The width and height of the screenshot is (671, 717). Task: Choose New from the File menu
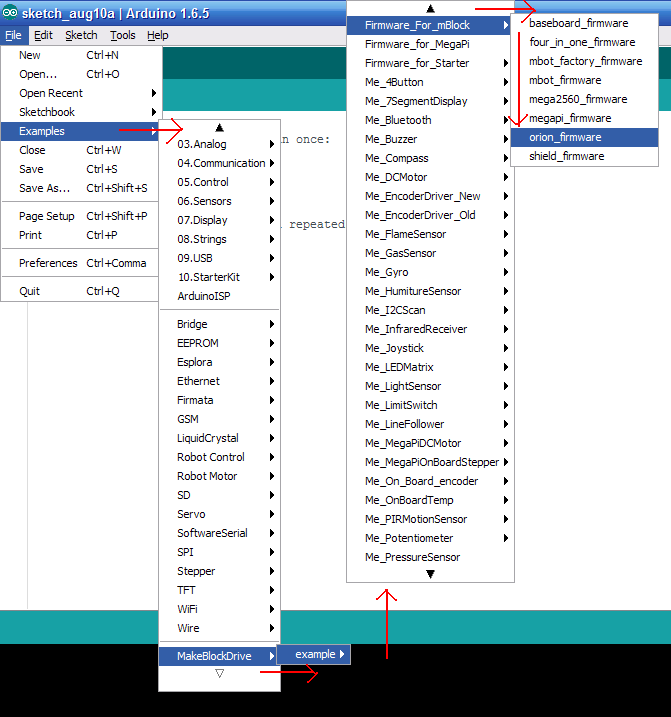[x=80, y=55]
